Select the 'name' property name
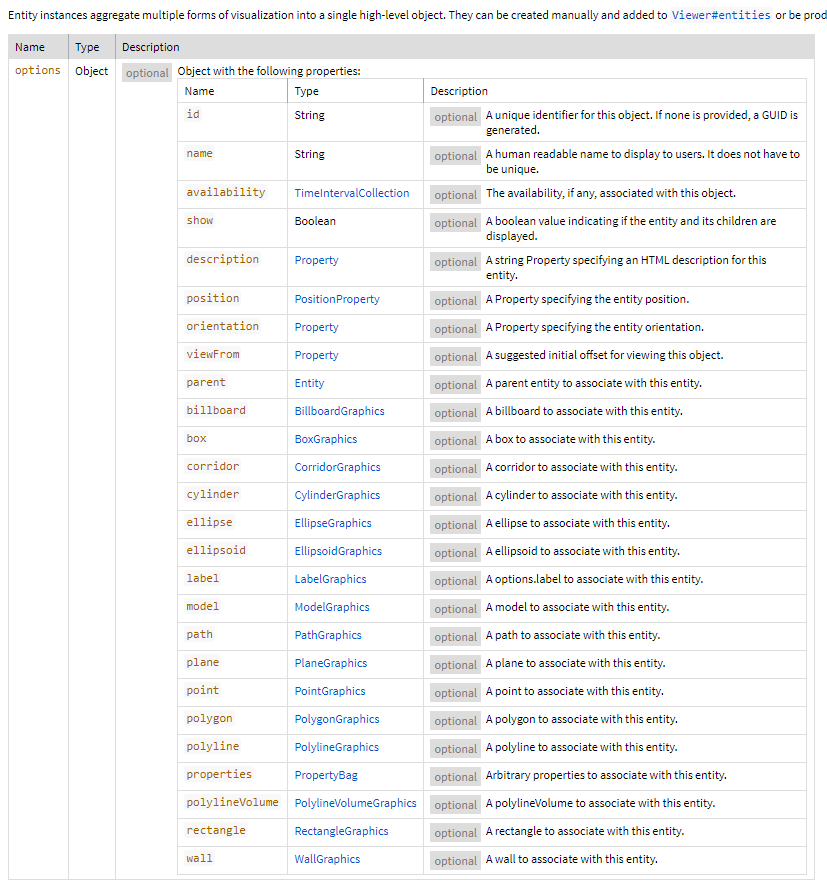Viewport: 827px width, 887px height. 200,153
